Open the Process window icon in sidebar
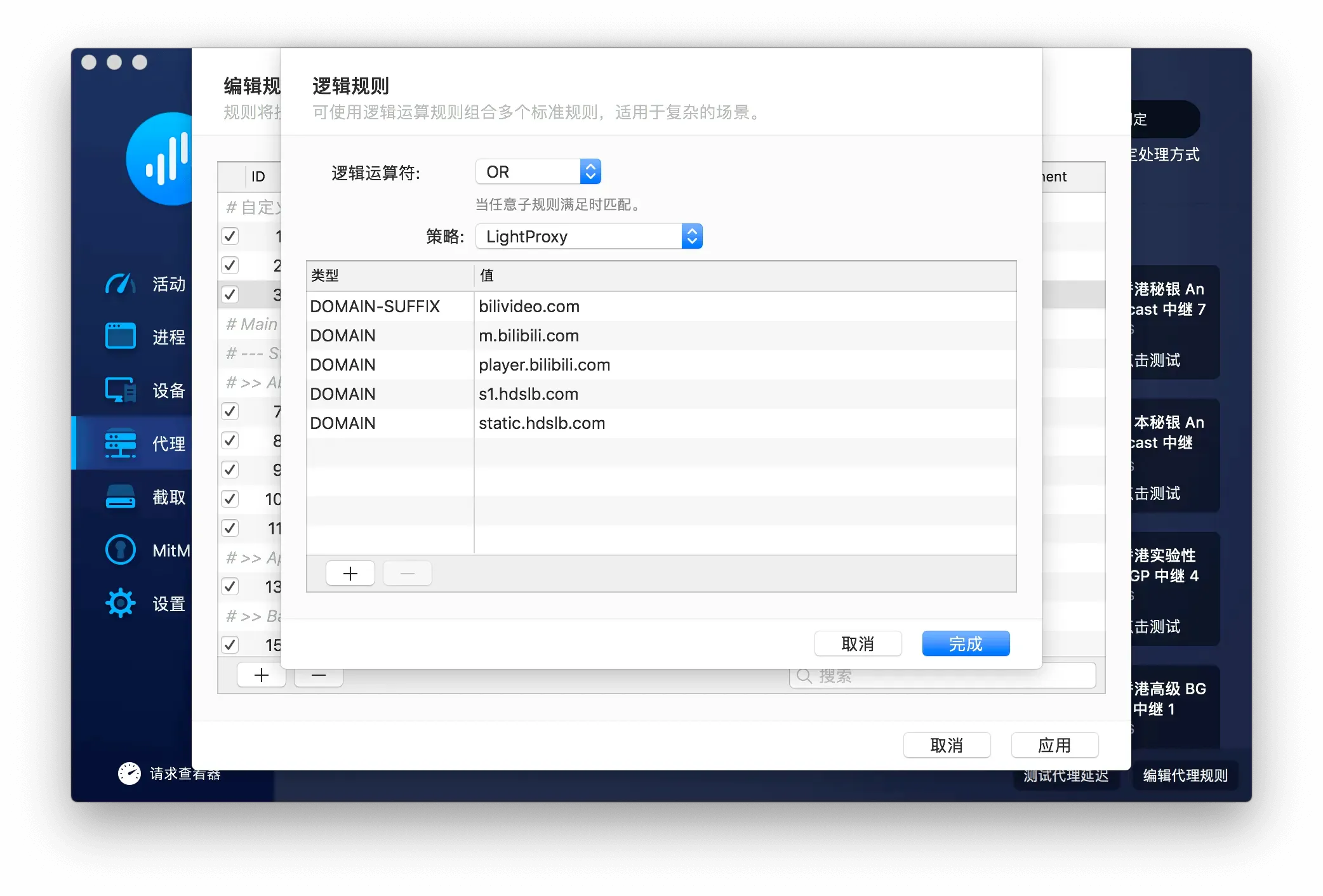 (x=121, y=336)
